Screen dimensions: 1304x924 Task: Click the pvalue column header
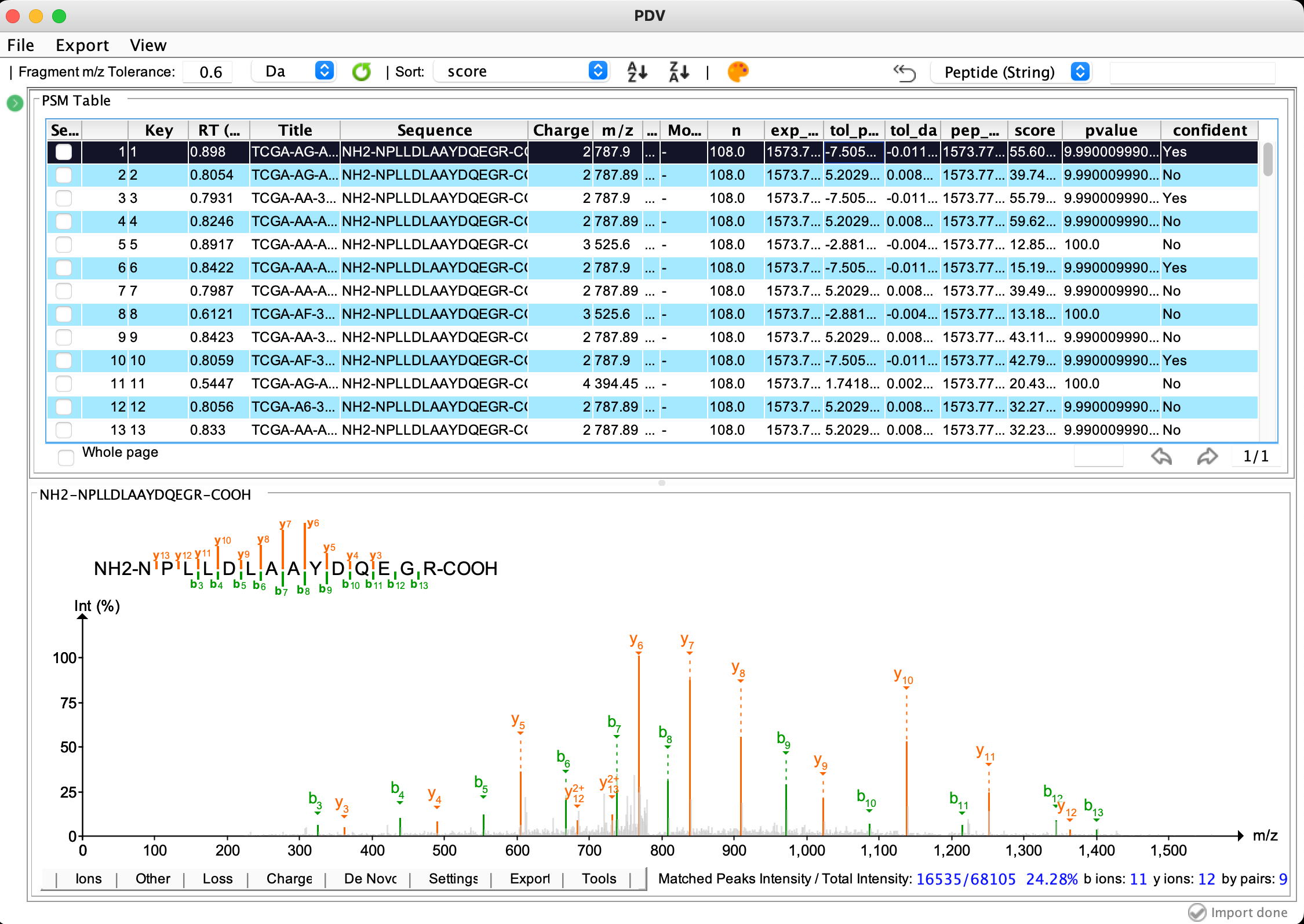tap(1111, 130)
